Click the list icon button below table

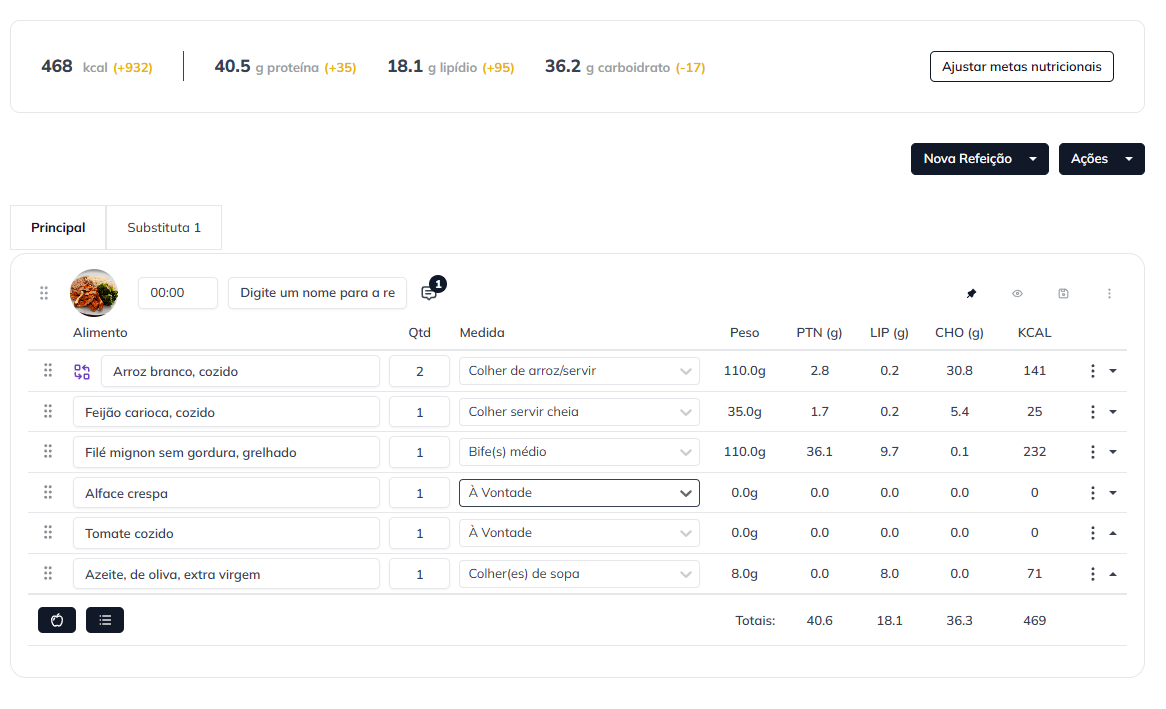pos(105,620)
